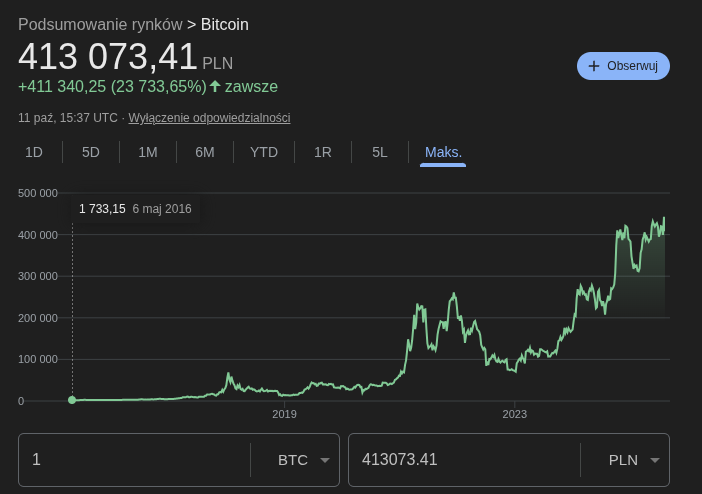Click the 2019 label on chart axis
702x494 pixels.
[285, 414]
